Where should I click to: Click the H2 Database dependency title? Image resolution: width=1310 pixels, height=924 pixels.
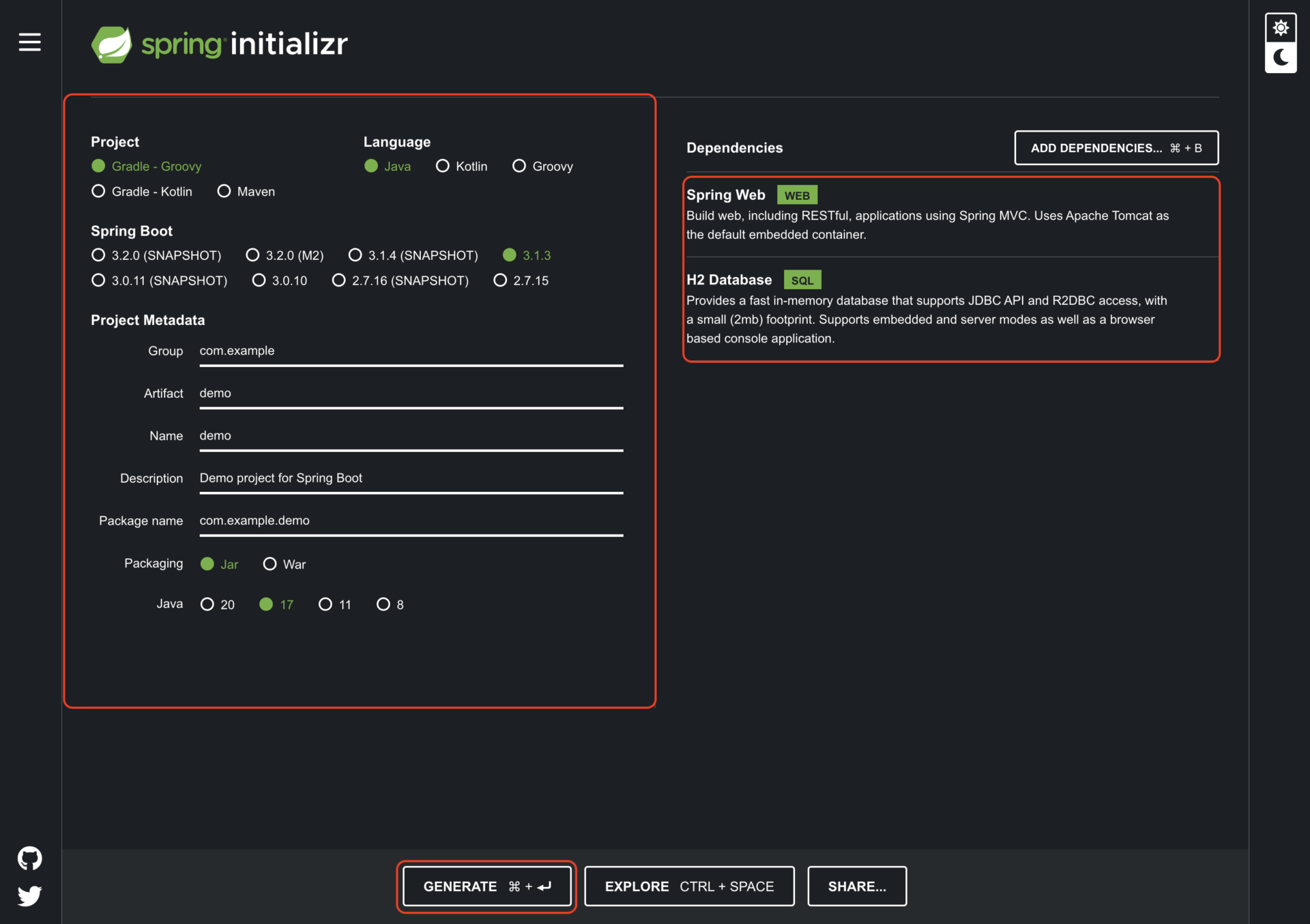click(729, 280)
